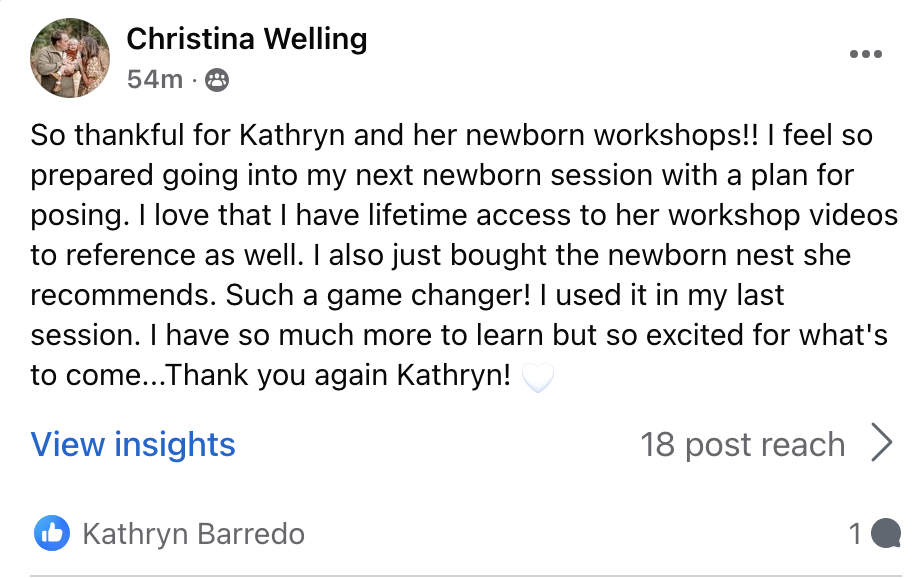Open Christina Welling's profile picture
The width and height of the screenshot is (924, 578).
[x=70, y=57]
